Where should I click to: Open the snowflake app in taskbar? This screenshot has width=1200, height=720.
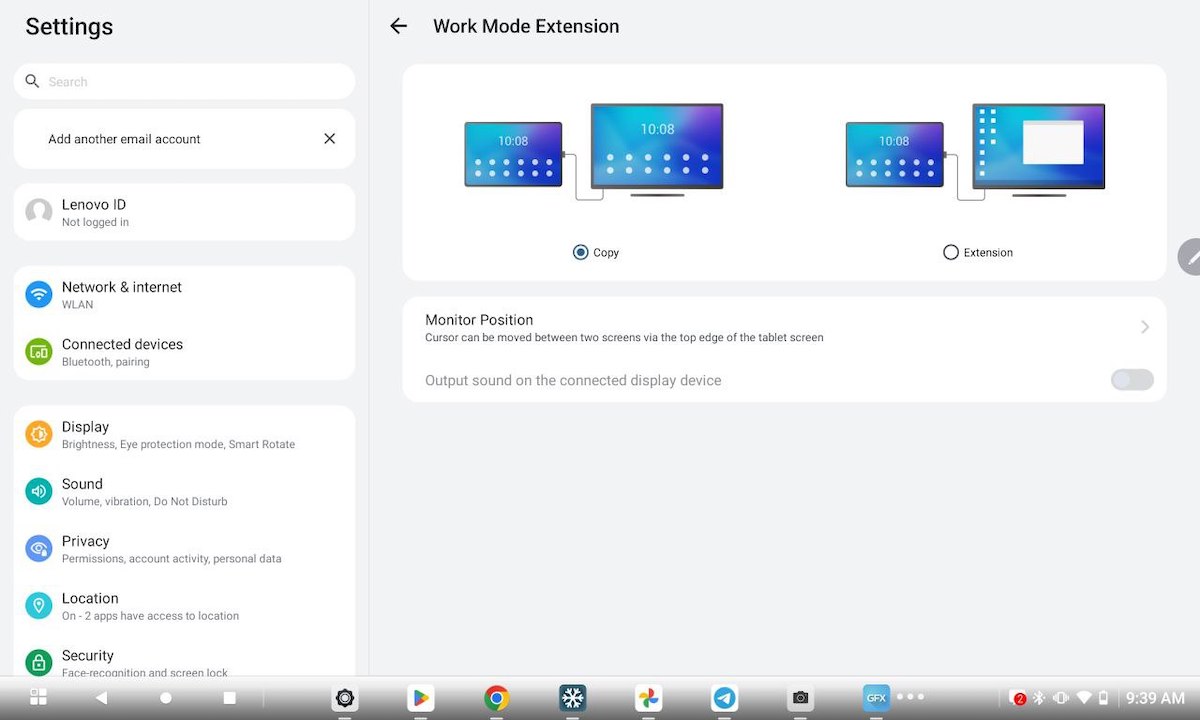coord(573,698)
